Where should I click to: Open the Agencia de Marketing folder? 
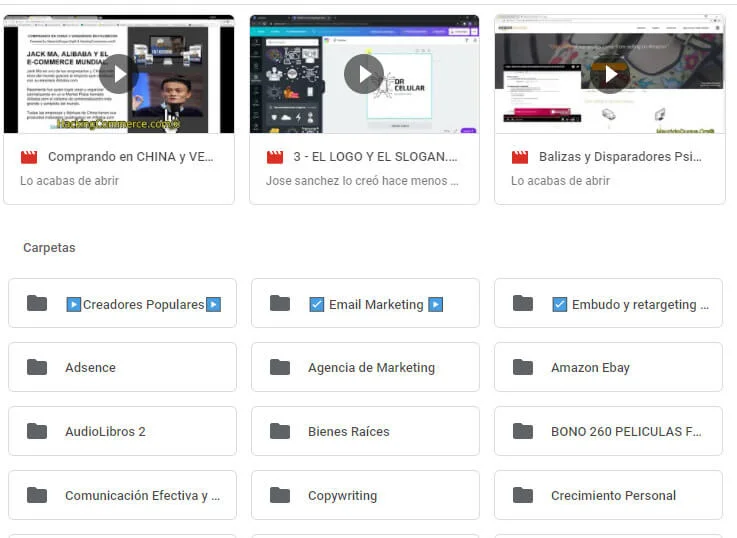pyautogui.click(x=371, y=367)
